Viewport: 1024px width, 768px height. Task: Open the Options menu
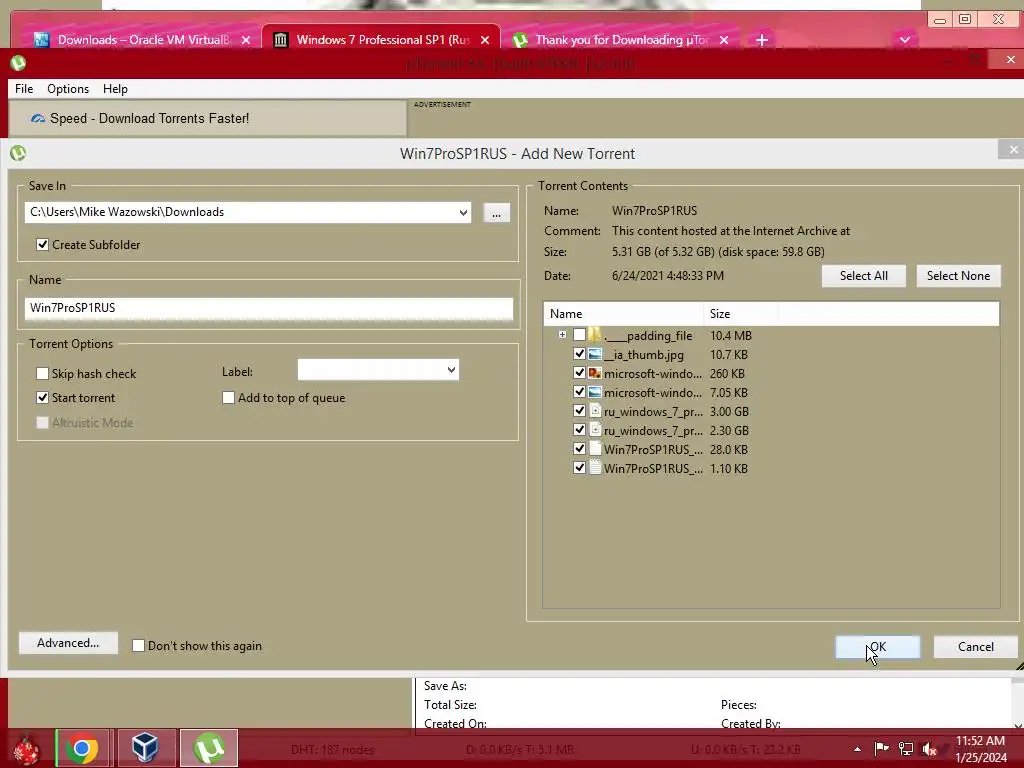[x=68, y=89]
